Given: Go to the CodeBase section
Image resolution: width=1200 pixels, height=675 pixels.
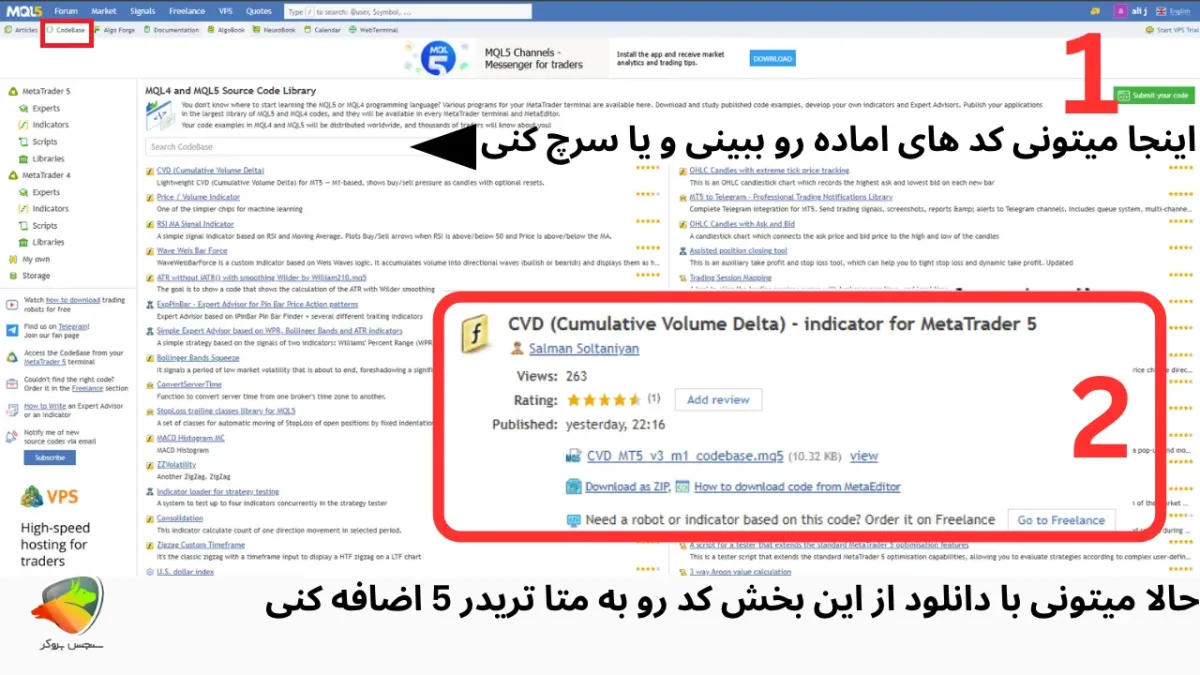Looking at the screenshot, I should click(66, 30).
